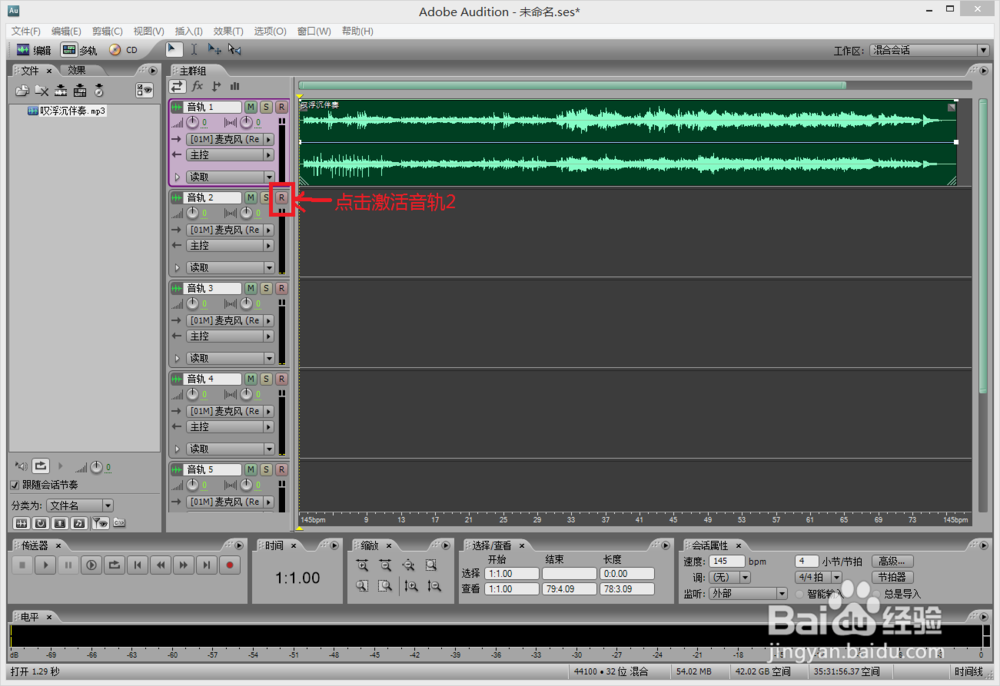Solo track 1 with S button

tap(266, 107)
